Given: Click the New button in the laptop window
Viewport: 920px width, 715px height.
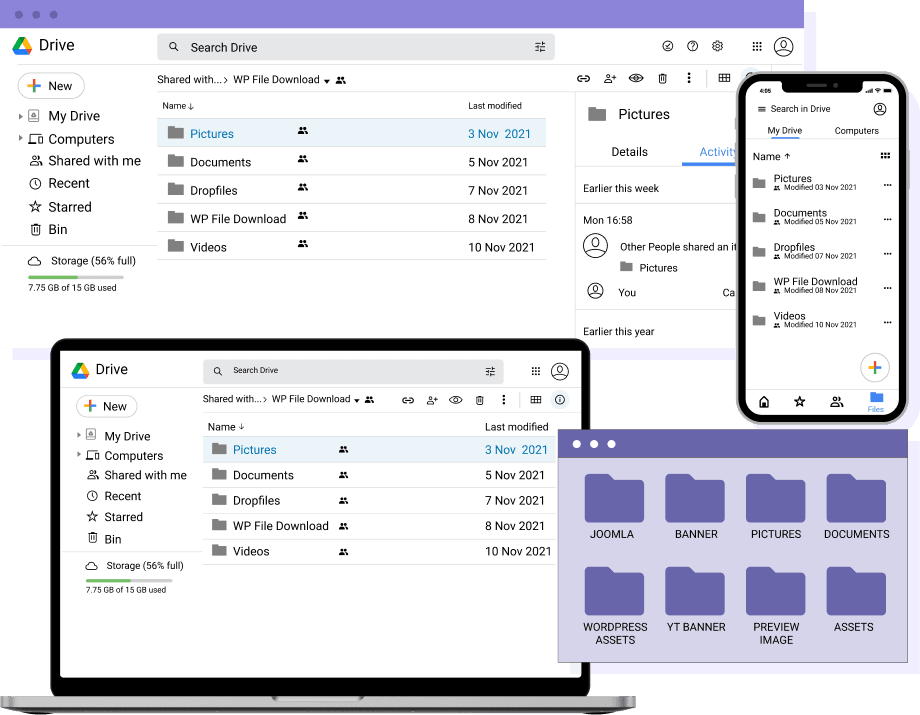Looking at the screenshot, I should (x=106, y=406).
